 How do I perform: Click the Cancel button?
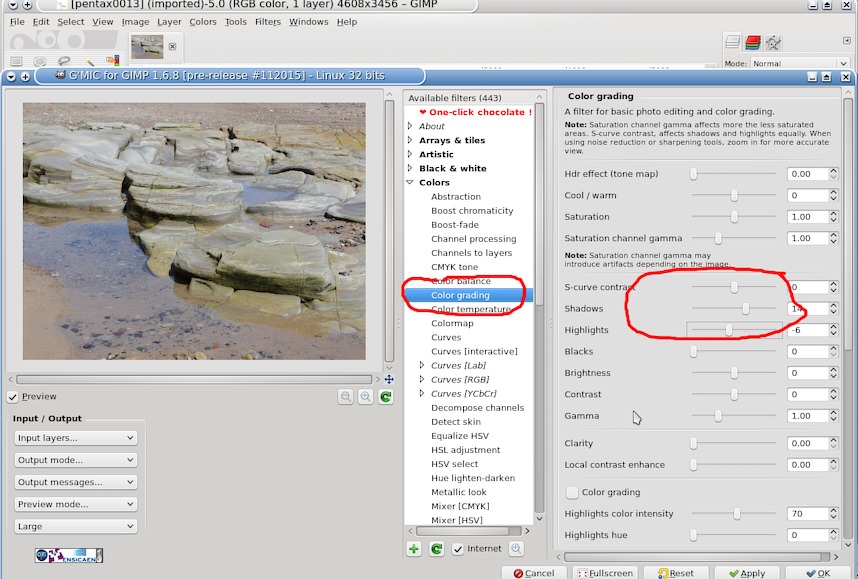pyautogui.click(x=534, y=572)
